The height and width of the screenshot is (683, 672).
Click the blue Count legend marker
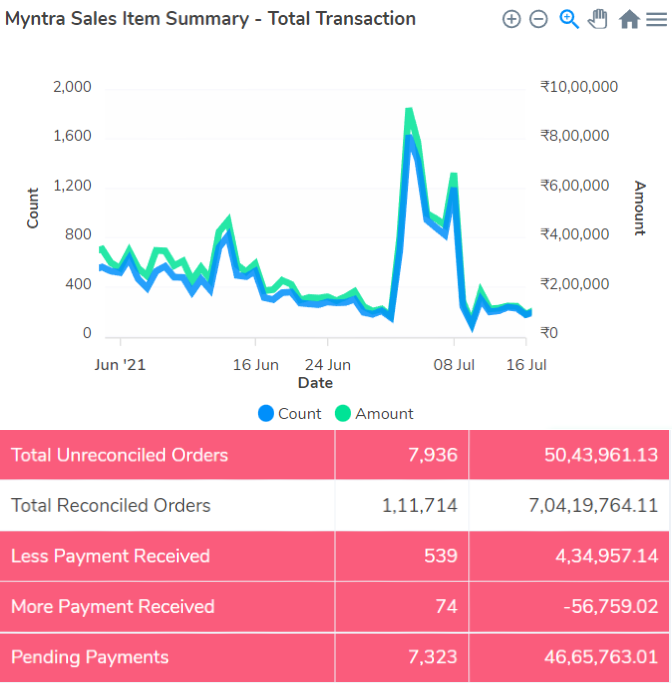[x=266, y=413]
